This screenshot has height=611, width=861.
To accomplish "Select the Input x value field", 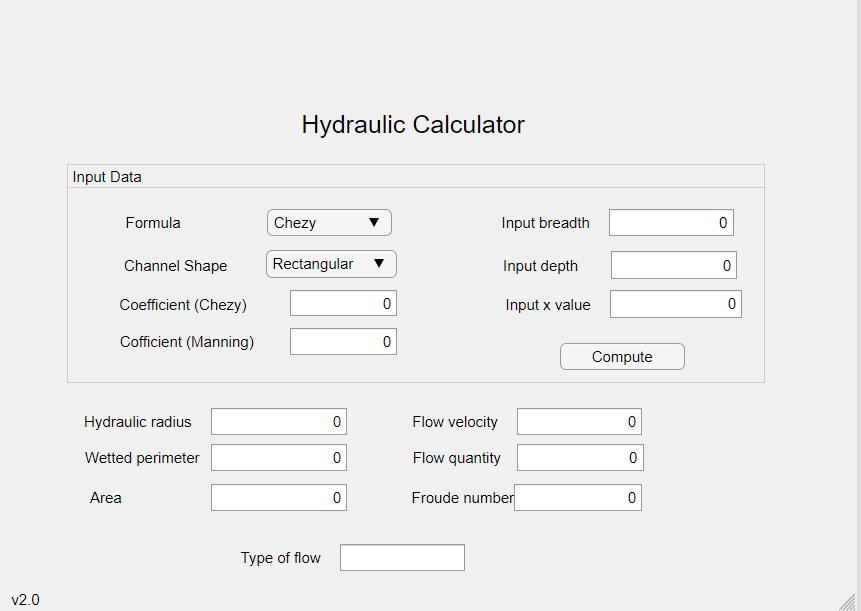I will (x=675, y=304).
